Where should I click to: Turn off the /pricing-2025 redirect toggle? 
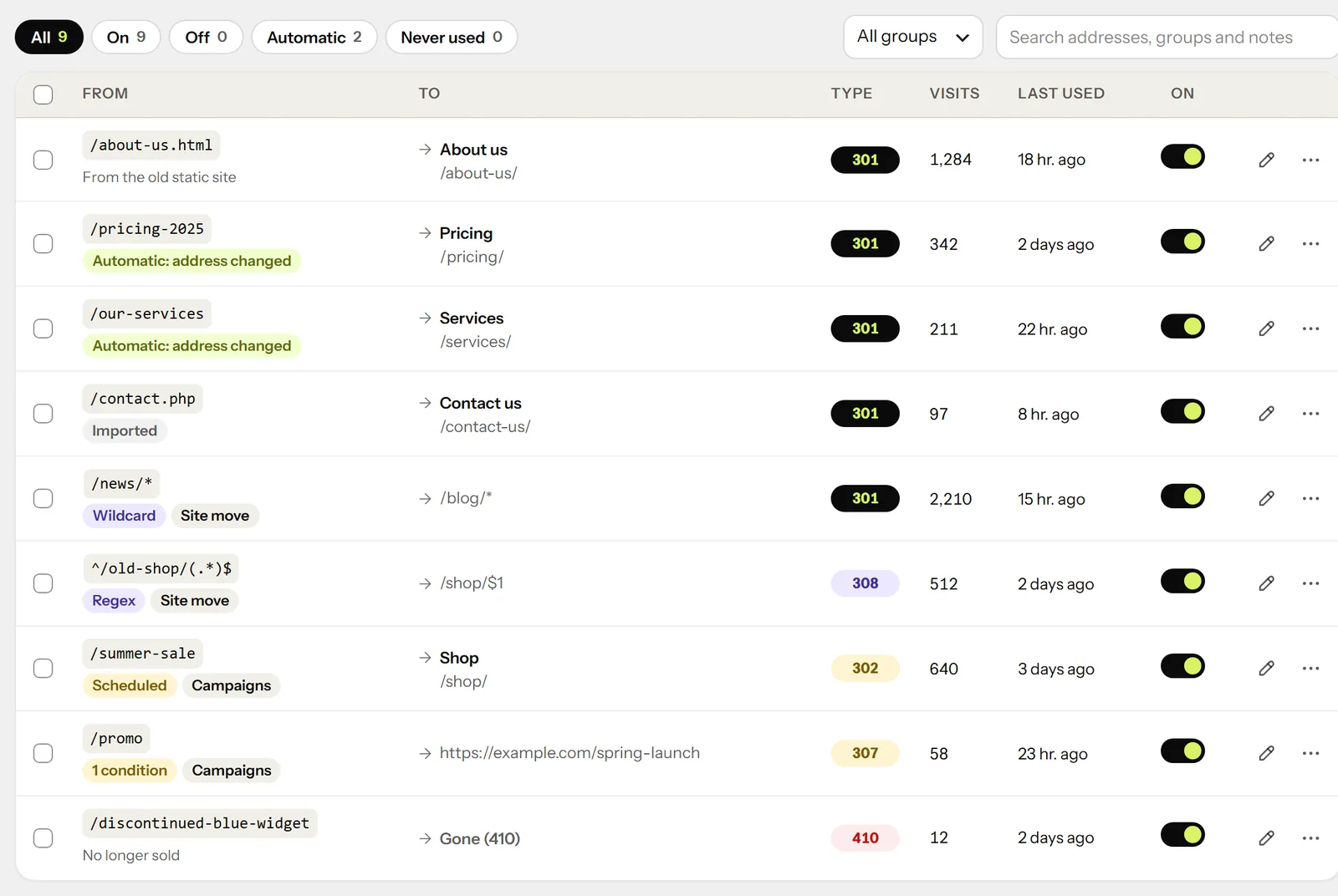coord(1182,242)
